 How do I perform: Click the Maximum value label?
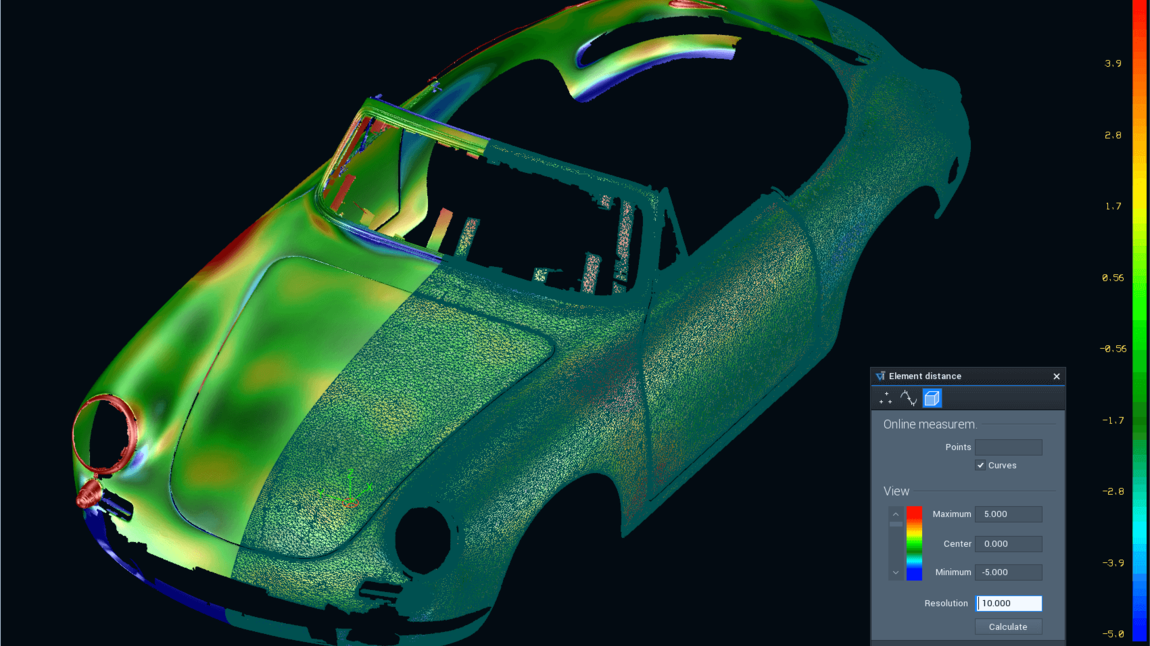(x=953, y=514)
